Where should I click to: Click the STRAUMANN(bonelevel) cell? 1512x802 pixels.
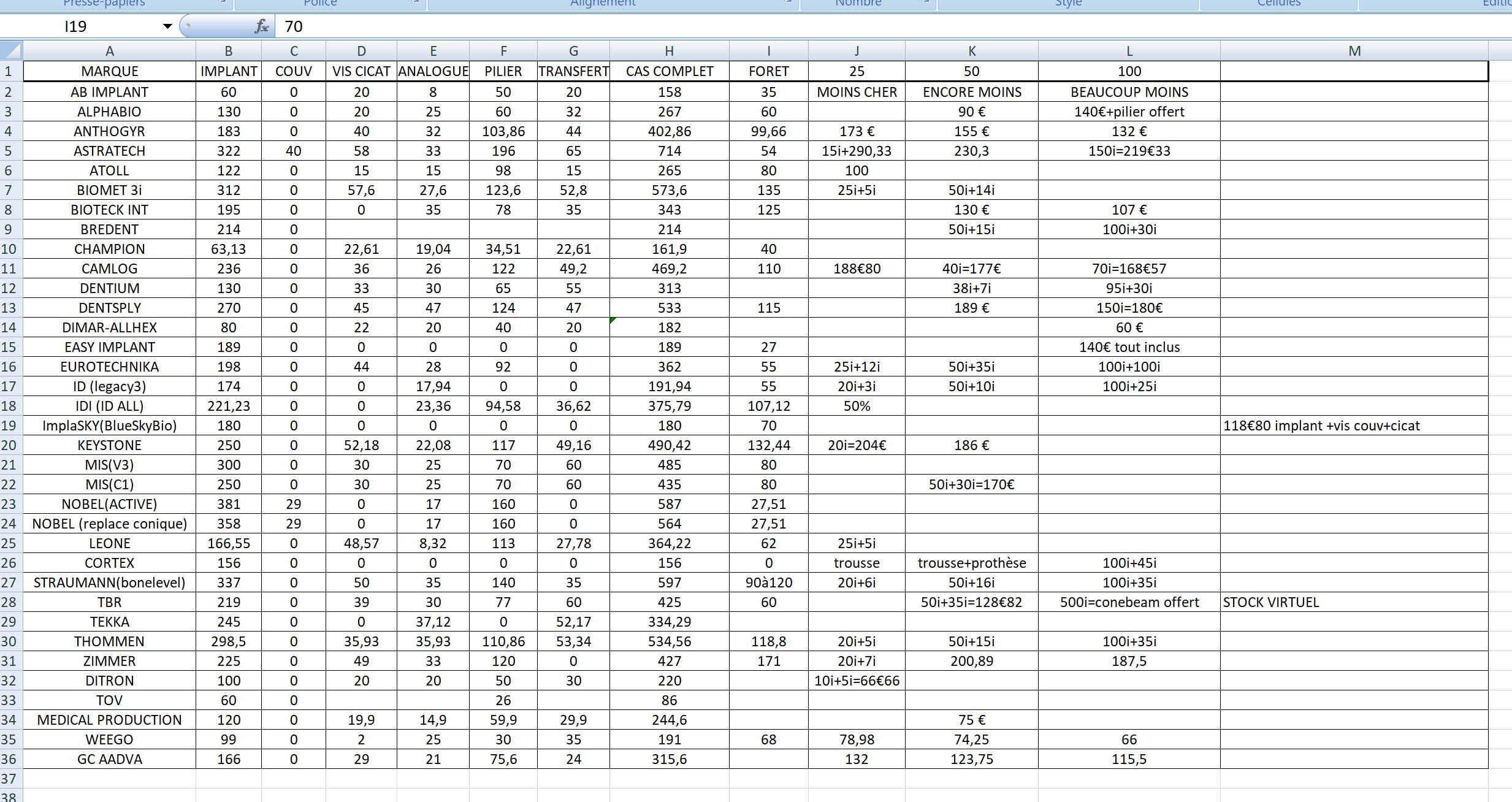(109, 582)
